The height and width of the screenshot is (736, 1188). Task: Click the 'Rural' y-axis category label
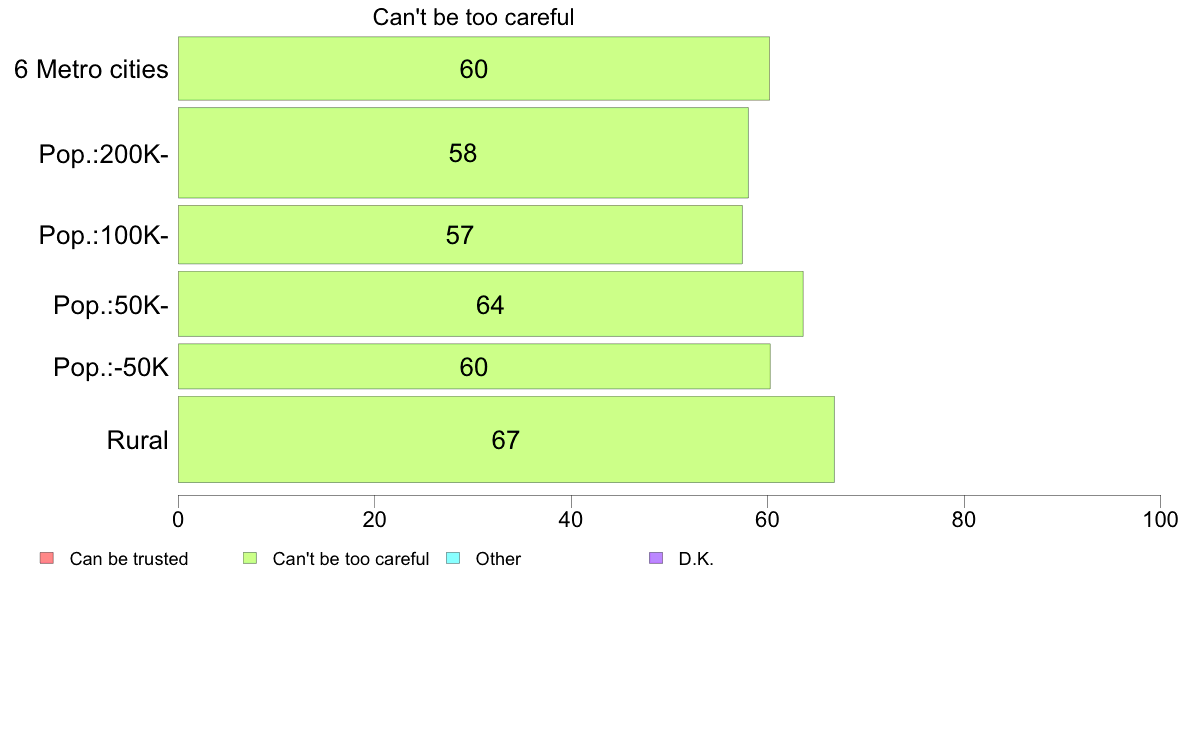click(137, 440)
